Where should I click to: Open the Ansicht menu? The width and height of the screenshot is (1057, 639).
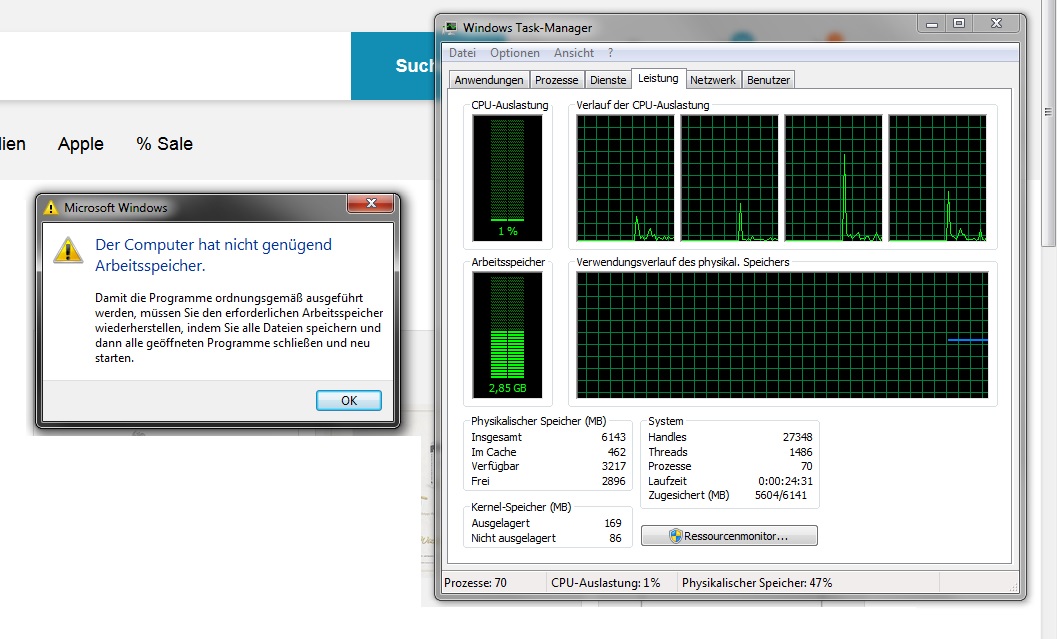pos(574,53)
